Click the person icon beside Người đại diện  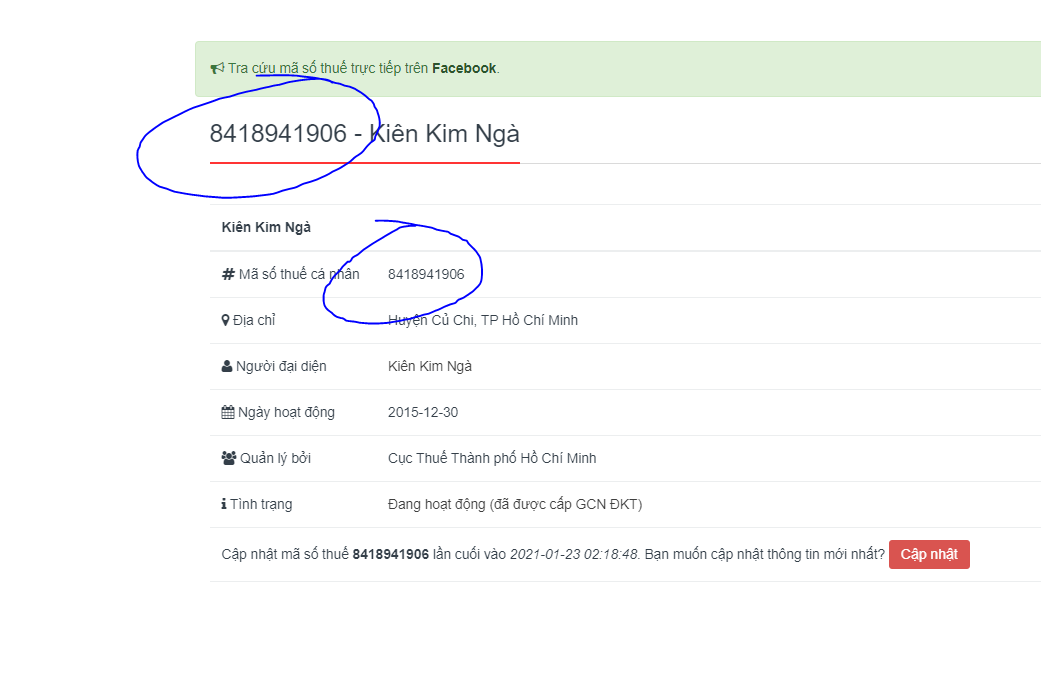tap(227, 366)
